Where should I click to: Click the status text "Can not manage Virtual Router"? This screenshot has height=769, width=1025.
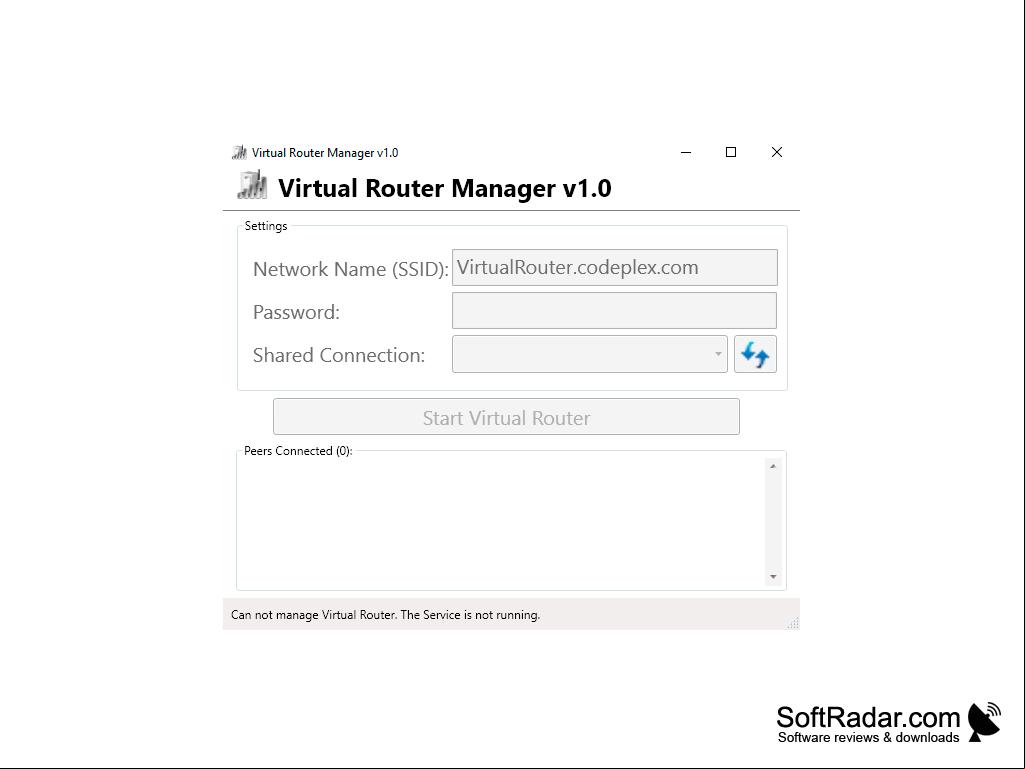(x=313, y=615)
